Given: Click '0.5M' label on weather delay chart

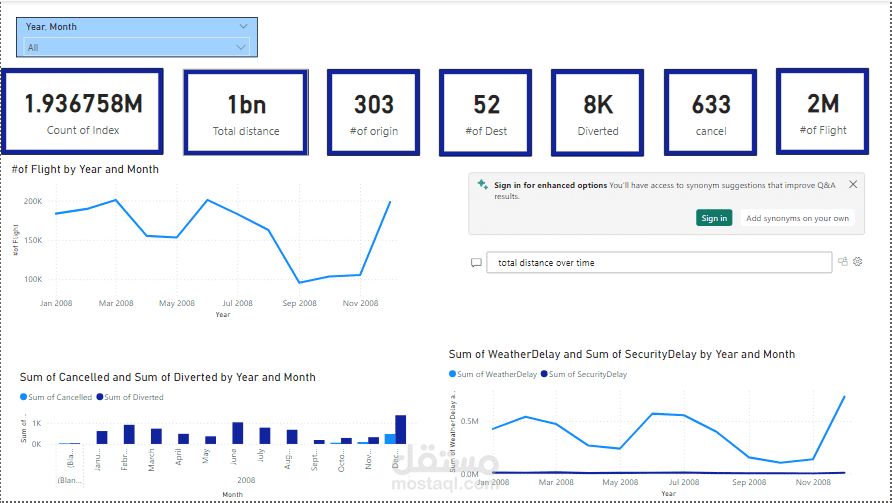Looking at the screenshot, I should click(469, 421).
